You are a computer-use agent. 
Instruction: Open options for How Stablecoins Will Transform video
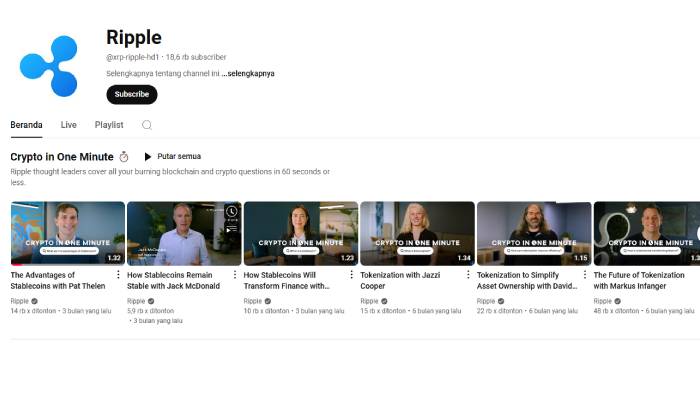(351, 275)
